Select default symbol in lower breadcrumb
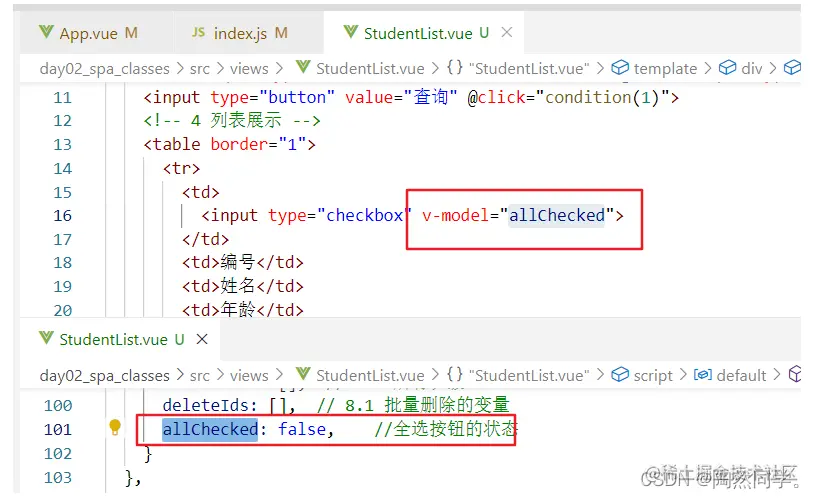The width and height of the screenshot is (814, 499). coord(741,375)
